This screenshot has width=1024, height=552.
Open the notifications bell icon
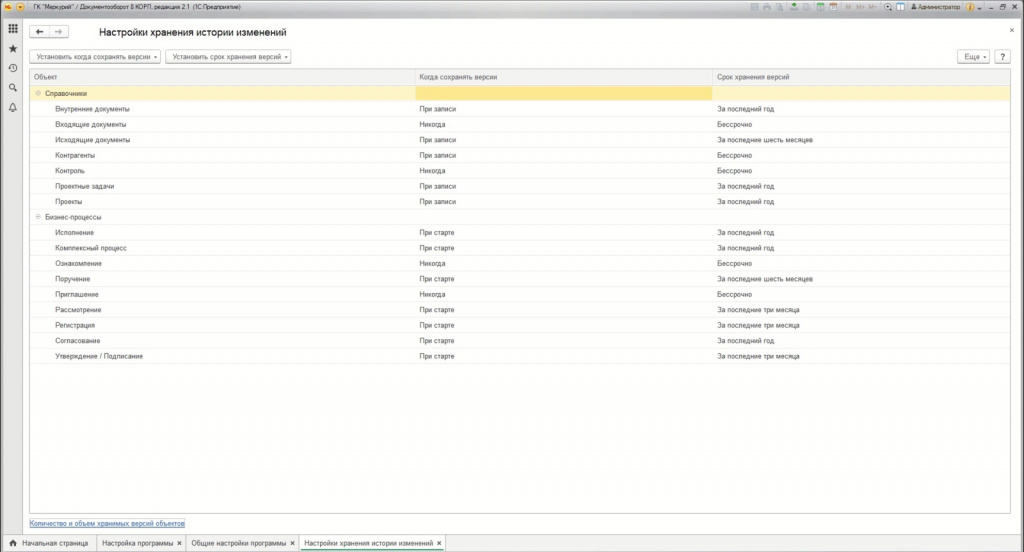point(13,107)
